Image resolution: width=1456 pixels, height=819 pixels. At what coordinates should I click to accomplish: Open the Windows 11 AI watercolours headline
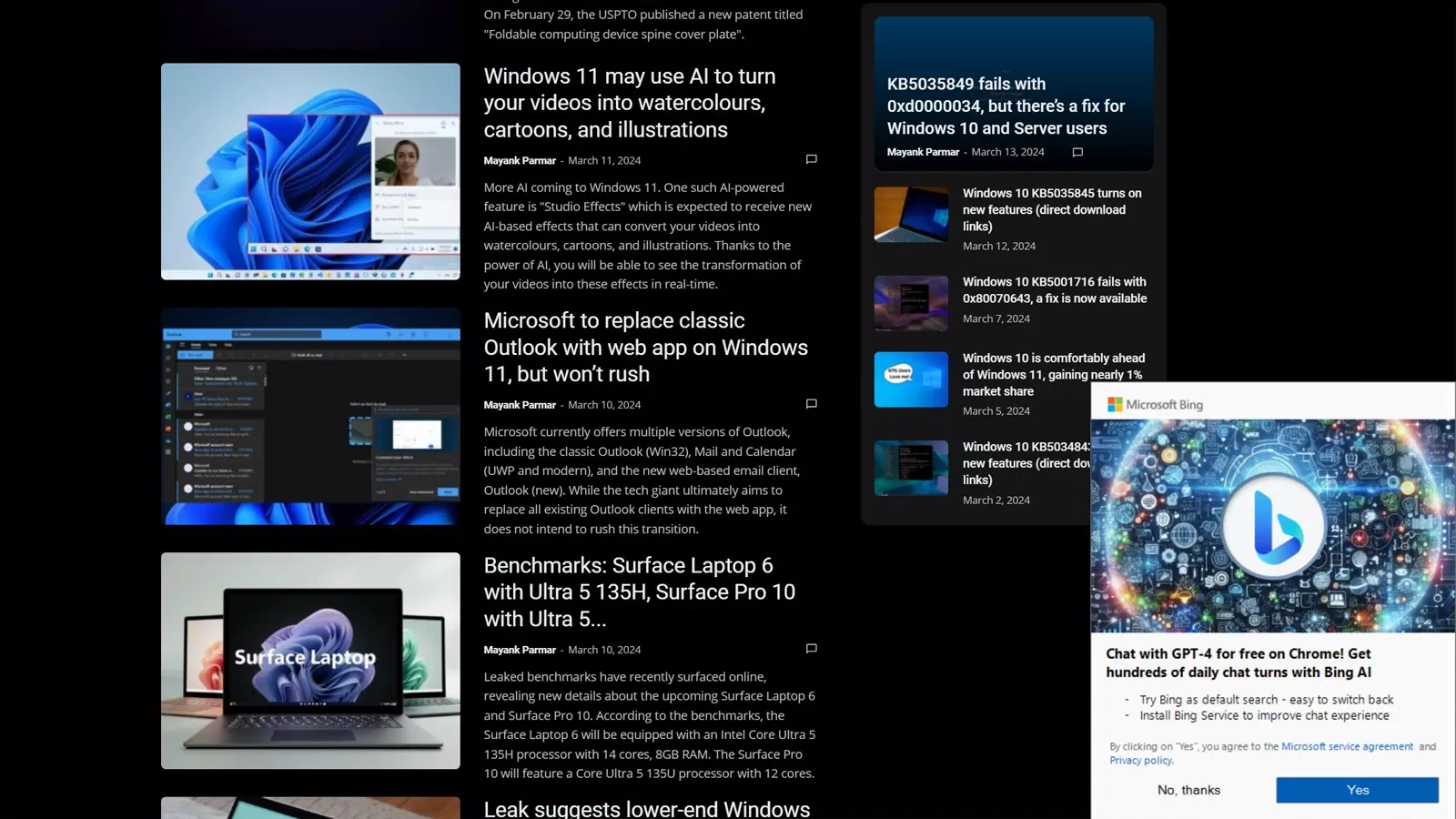pyautogui.click(x=629, y=102)
